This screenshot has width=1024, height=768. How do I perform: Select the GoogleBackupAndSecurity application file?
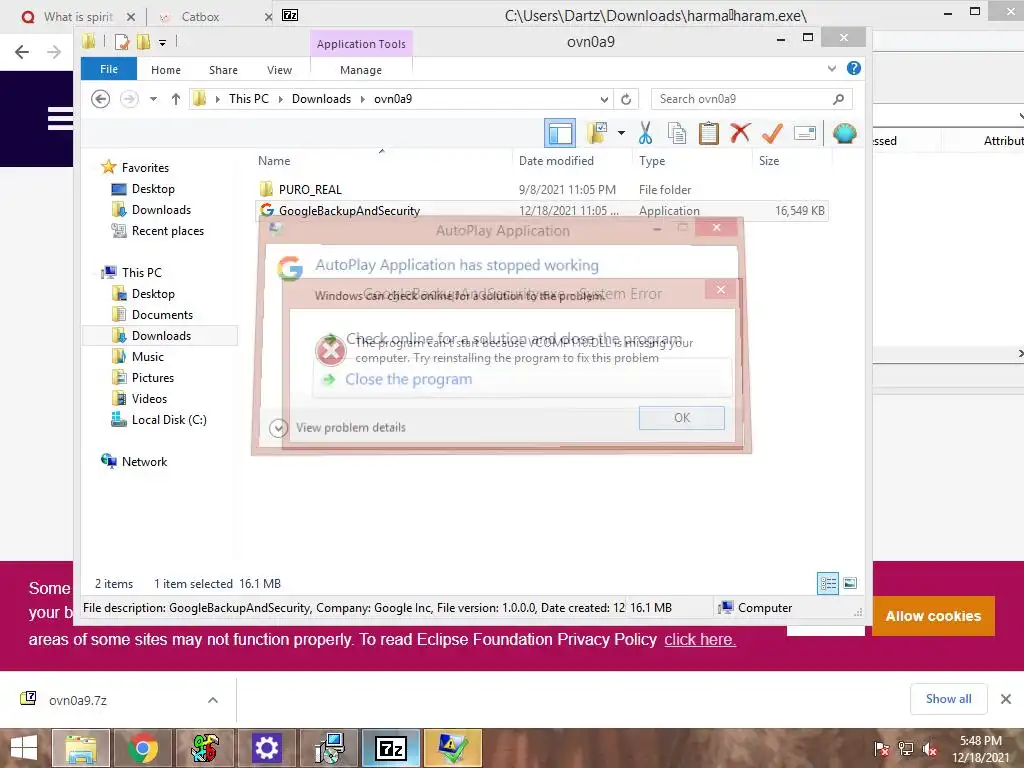(349, 211)
